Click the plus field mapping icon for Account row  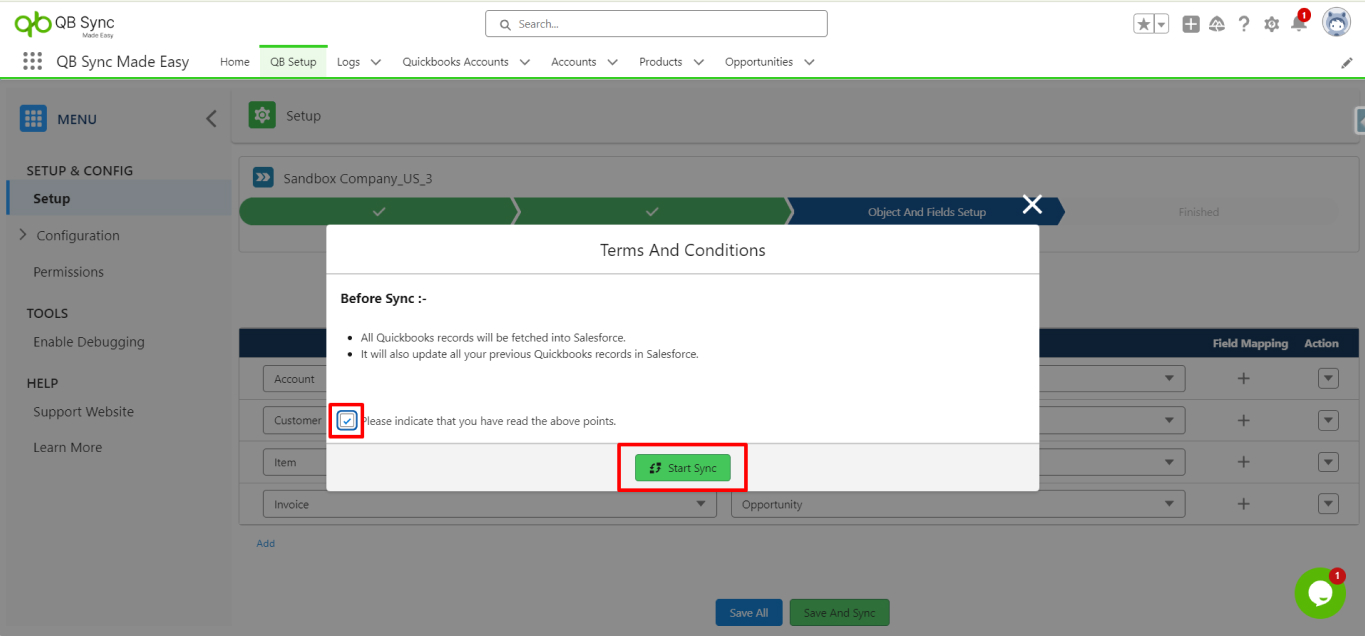pyautogui.click(x=1243, y=378)
